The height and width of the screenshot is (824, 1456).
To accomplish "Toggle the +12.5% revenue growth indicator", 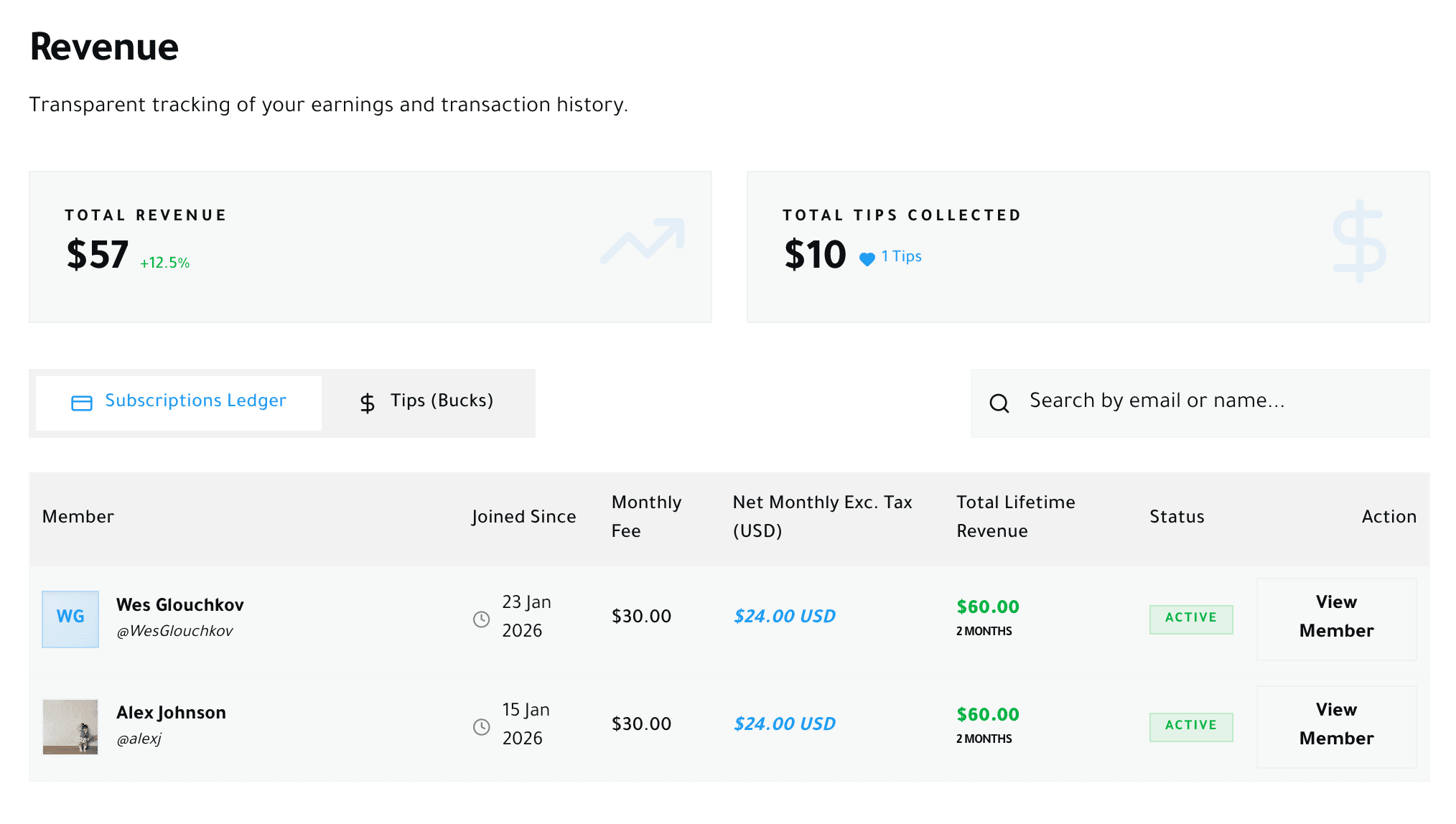I will [x=164, y=263].
